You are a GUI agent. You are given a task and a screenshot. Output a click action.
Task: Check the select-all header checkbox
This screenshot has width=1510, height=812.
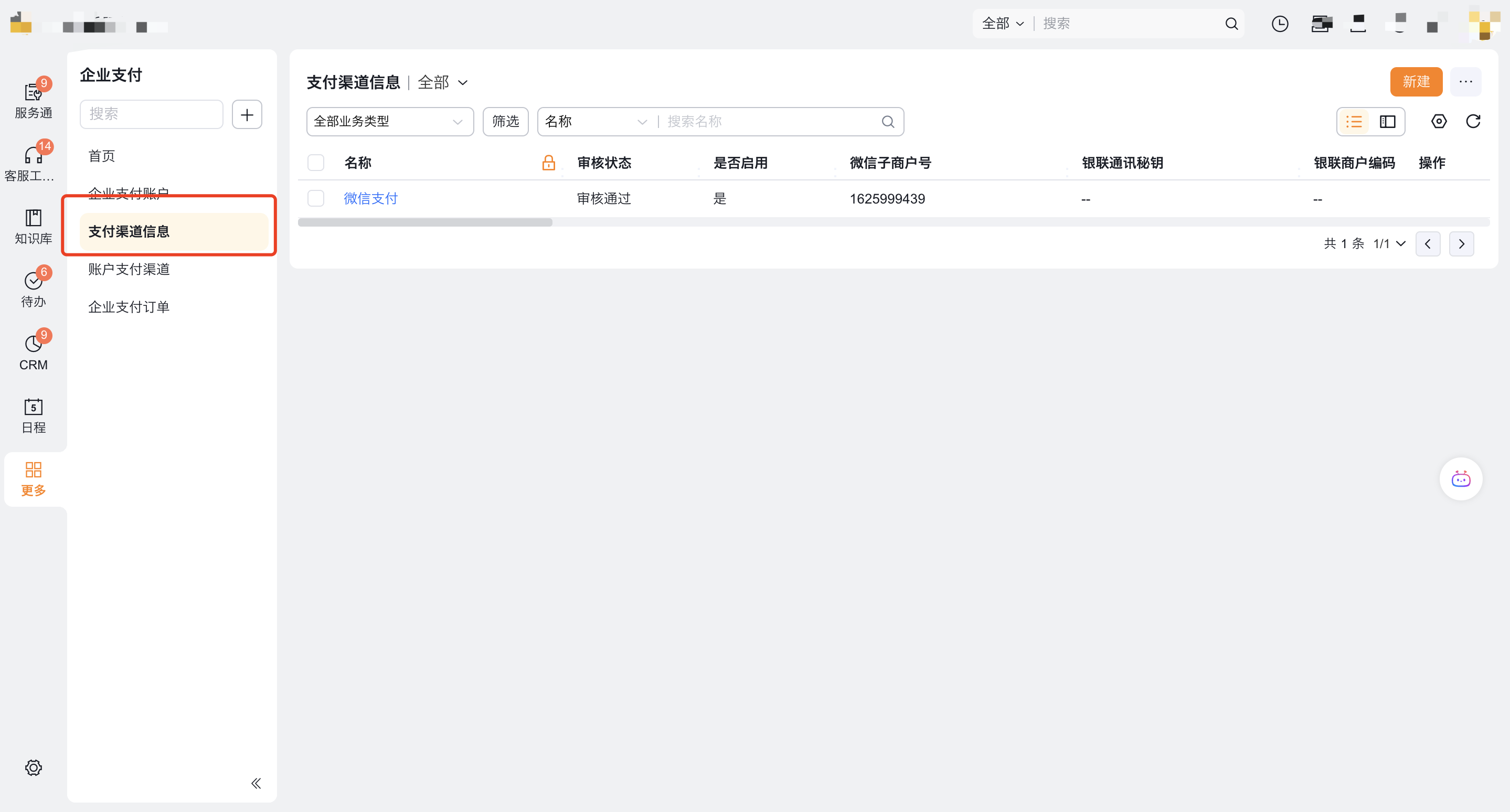point(315,162)
